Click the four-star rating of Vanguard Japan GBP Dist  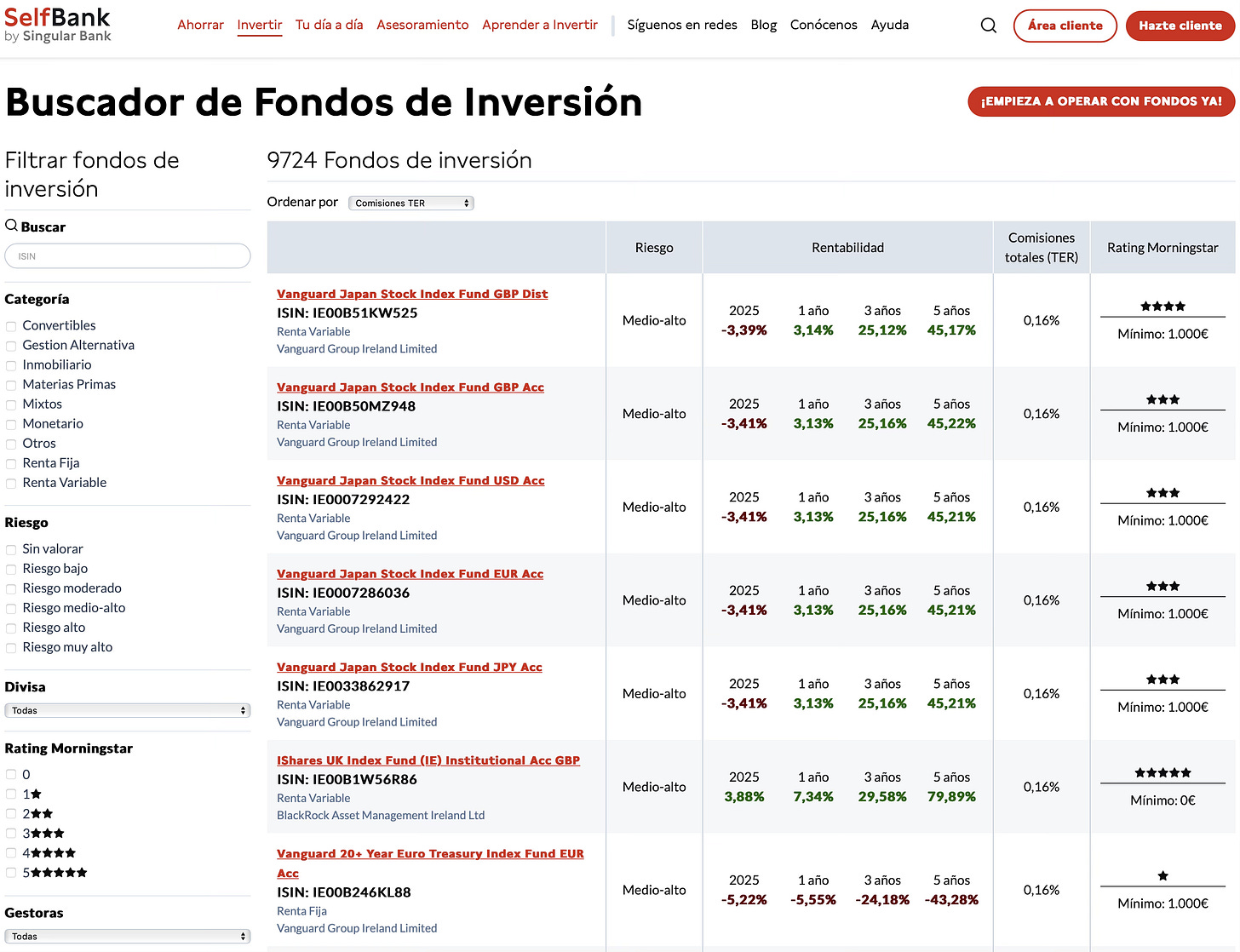coord(1162,307)
